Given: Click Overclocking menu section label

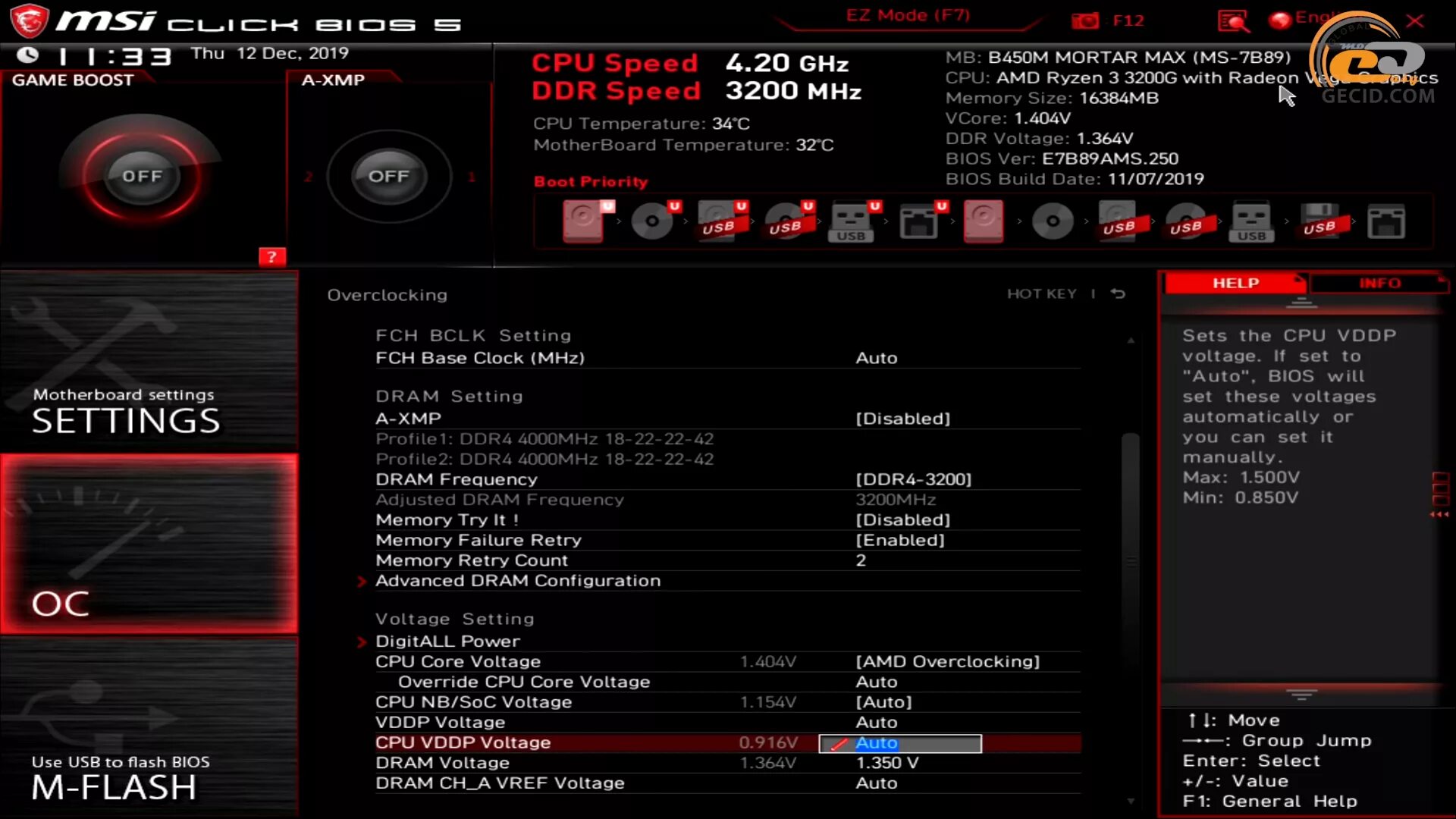Looking at the screenshot, I should (x=388, y=294).
